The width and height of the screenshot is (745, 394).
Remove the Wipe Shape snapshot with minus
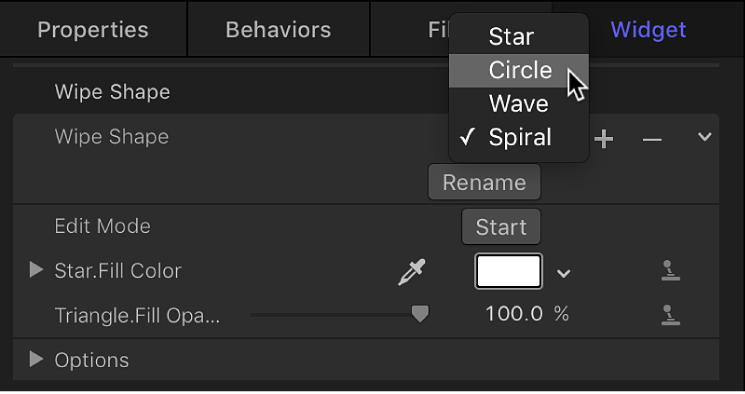[652, 140]
